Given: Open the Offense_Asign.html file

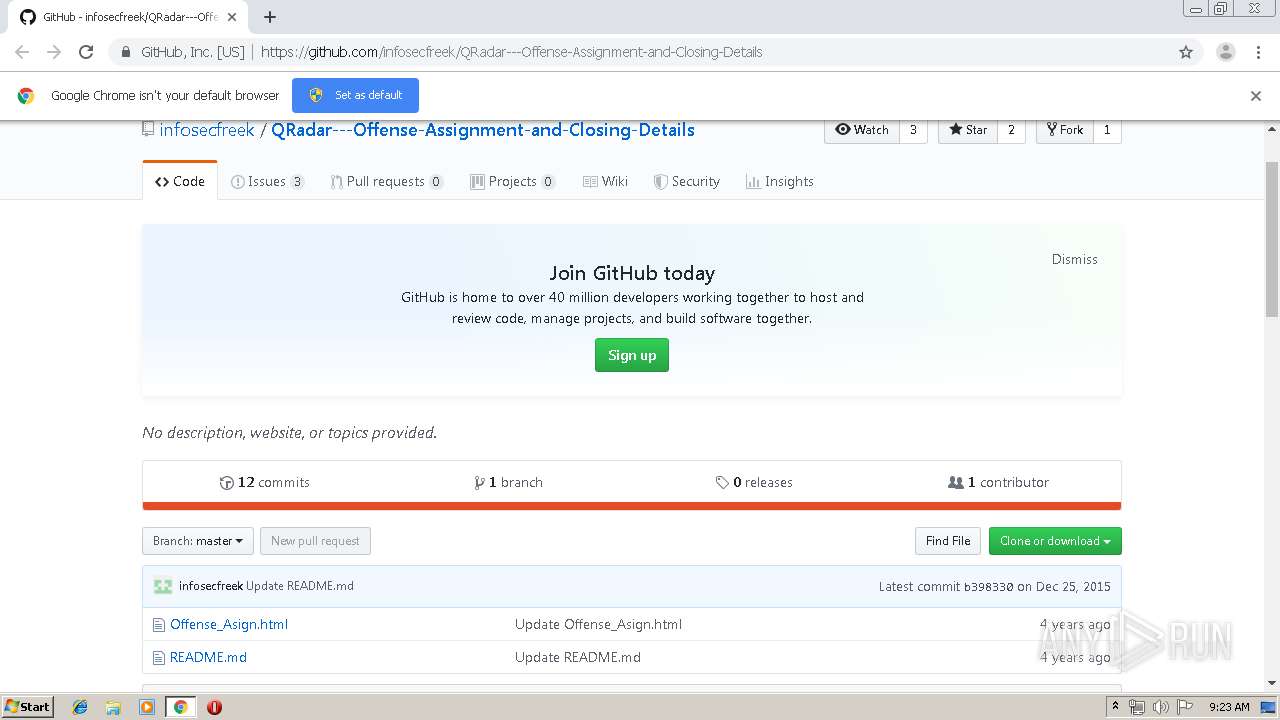Looking at the screenshot, I should pyautogui.click(x=229, y=624).
